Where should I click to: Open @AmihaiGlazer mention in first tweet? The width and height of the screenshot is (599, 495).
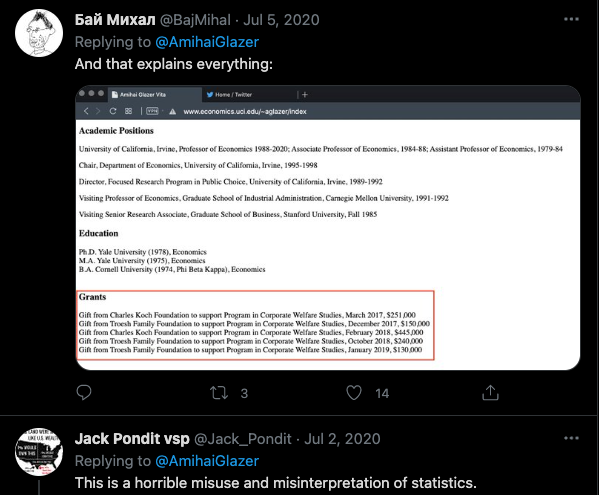click(207, 42)
